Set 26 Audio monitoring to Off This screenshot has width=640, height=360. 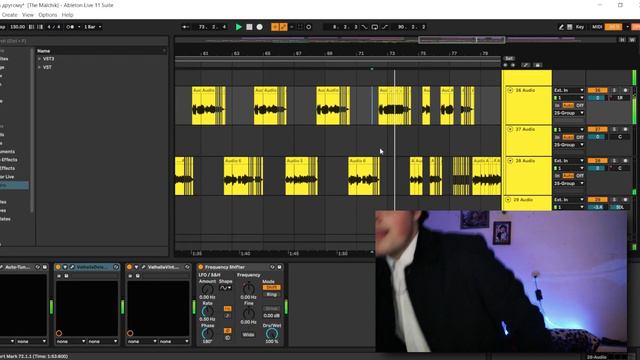[x=580, y=105]
